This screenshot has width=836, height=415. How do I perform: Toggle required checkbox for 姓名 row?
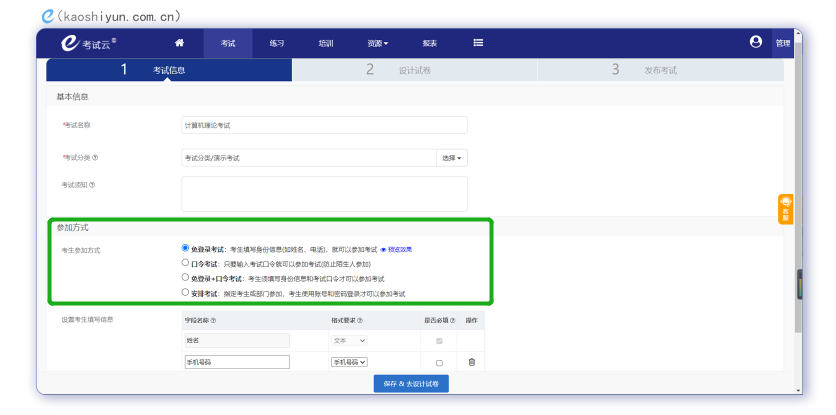[439, 341]
